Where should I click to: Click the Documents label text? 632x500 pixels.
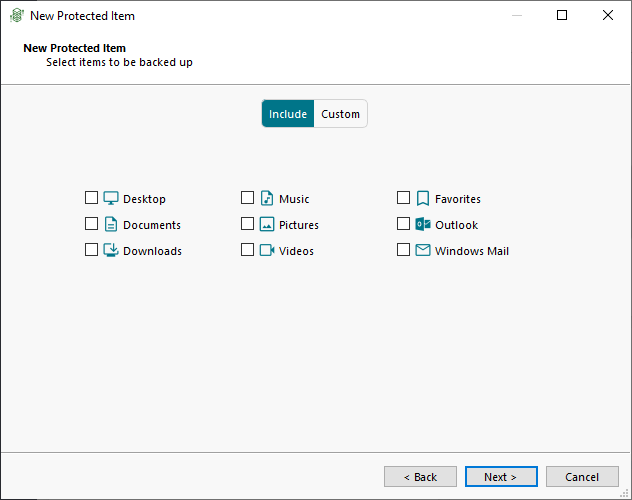tap(152, 225)
